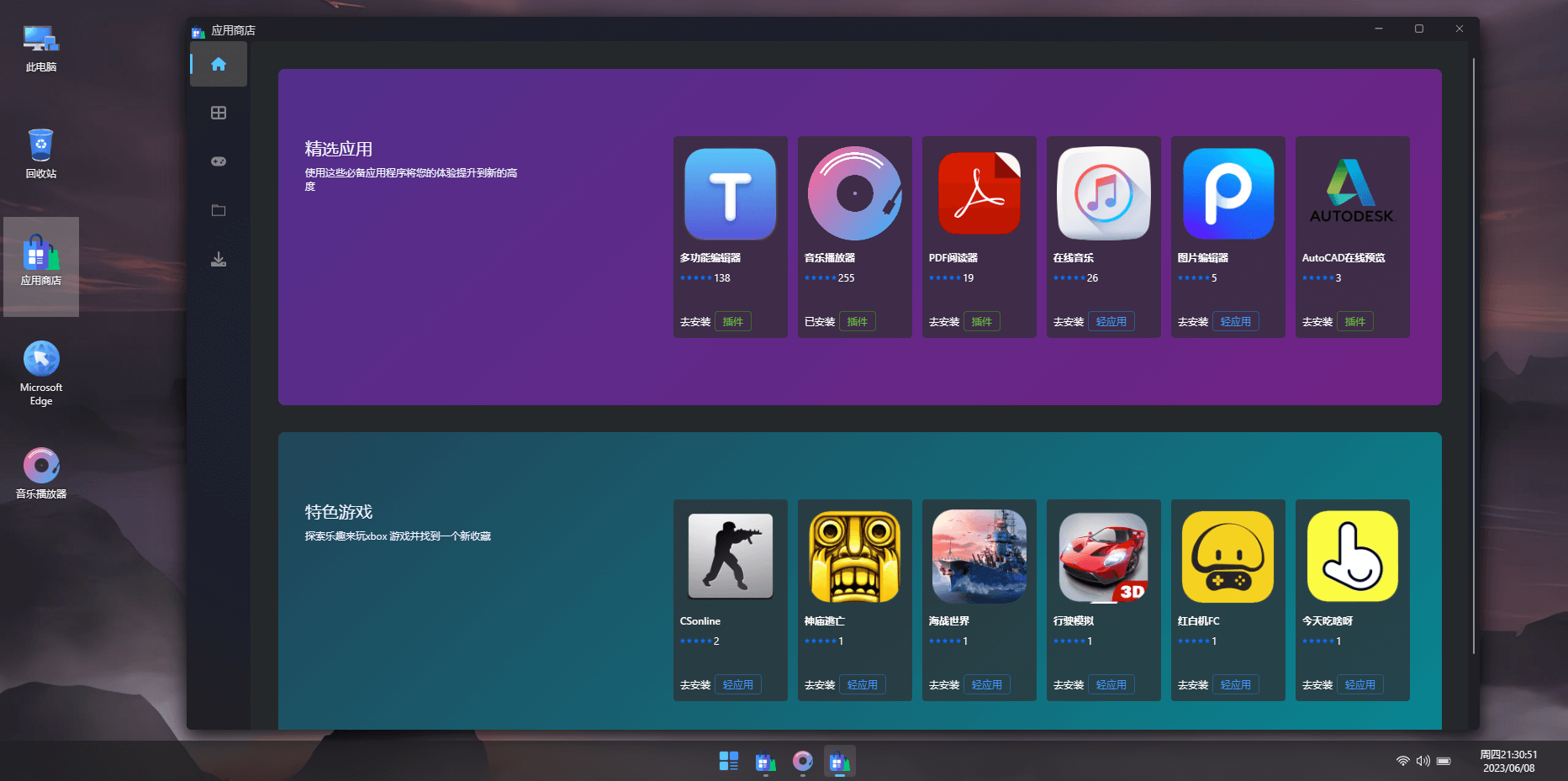
Task: Click the 轻应用 tag on 红白机FC
Action: [1235, 685]
